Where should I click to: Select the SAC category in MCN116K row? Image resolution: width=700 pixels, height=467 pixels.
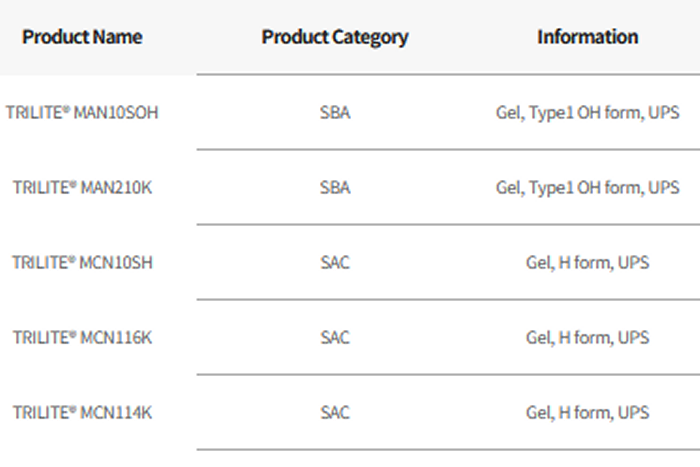[335, 337]
